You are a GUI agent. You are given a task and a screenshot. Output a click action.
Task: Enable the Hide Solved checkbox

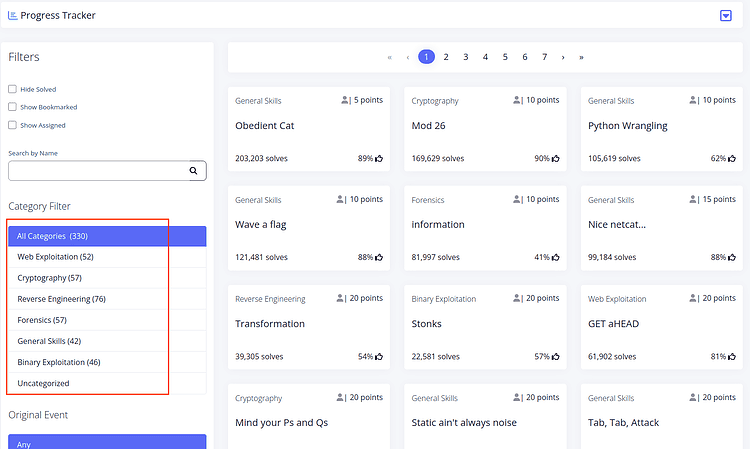(x=12, y=89)
